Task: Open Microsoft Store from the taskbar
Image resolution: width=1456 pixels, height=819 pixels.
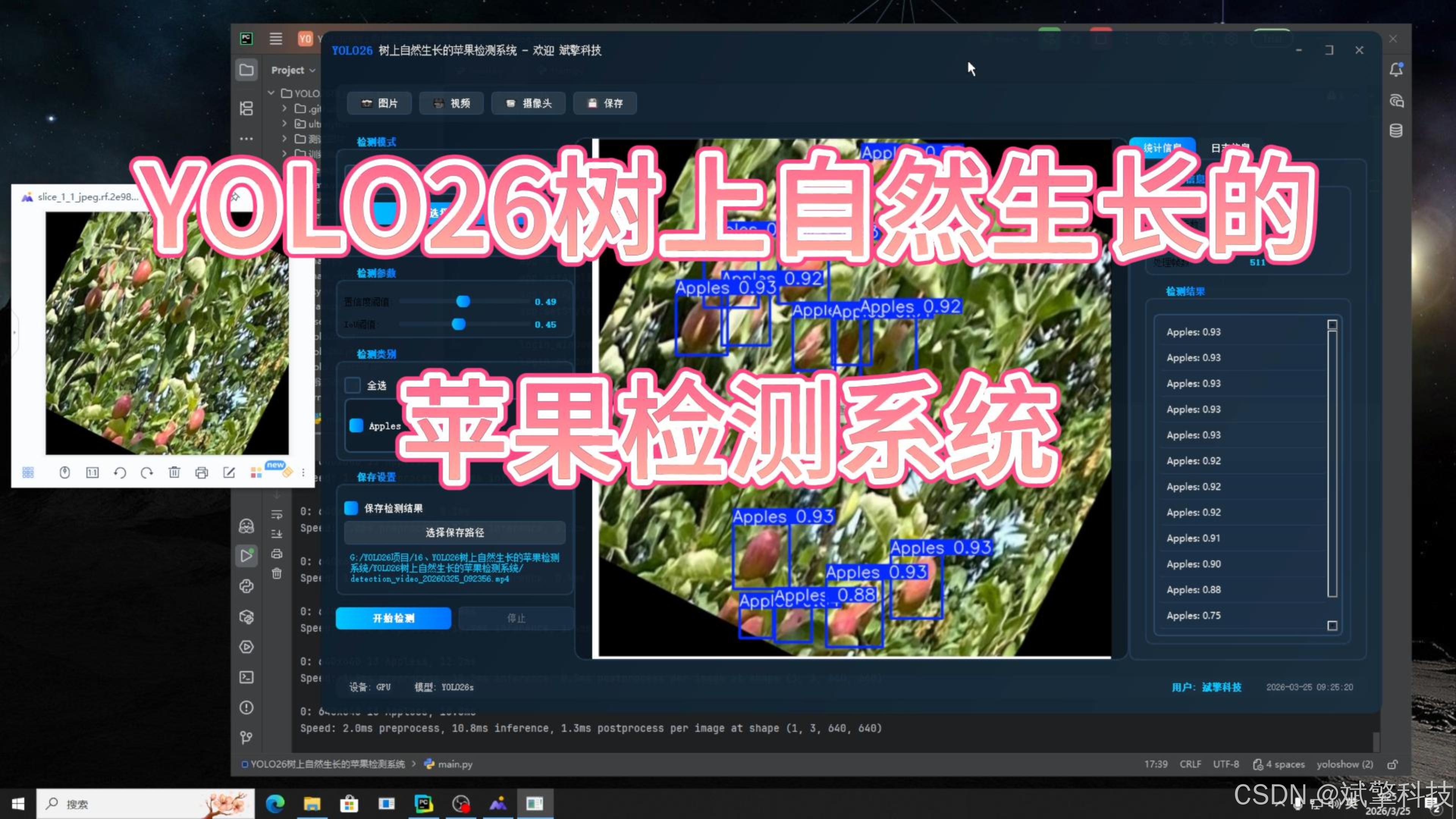Action: coord(349,803)
